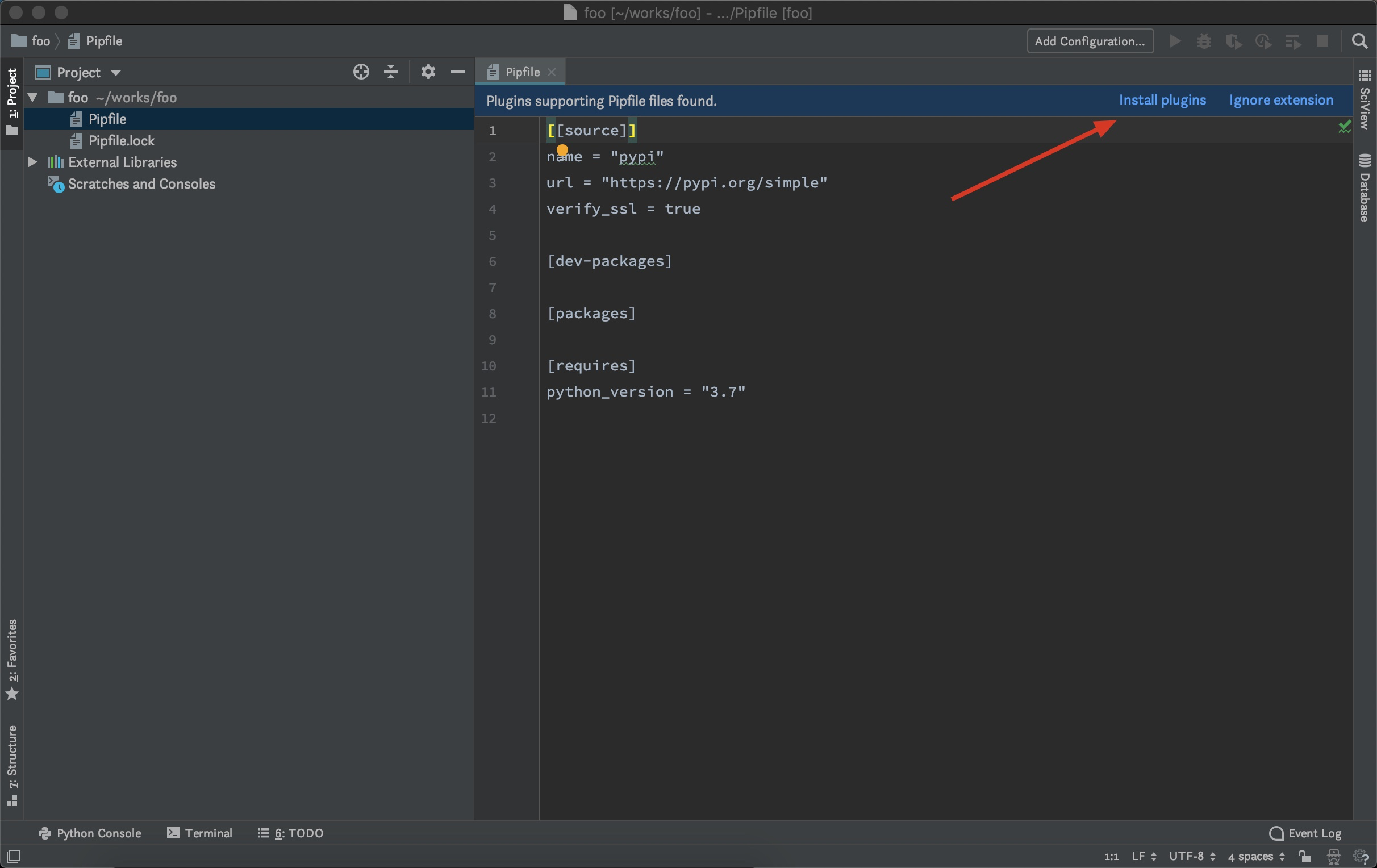The height and width of the screenshot is (868, 1377).
Task: Toggle the Favorites side panel
Action: coord(11,660)
